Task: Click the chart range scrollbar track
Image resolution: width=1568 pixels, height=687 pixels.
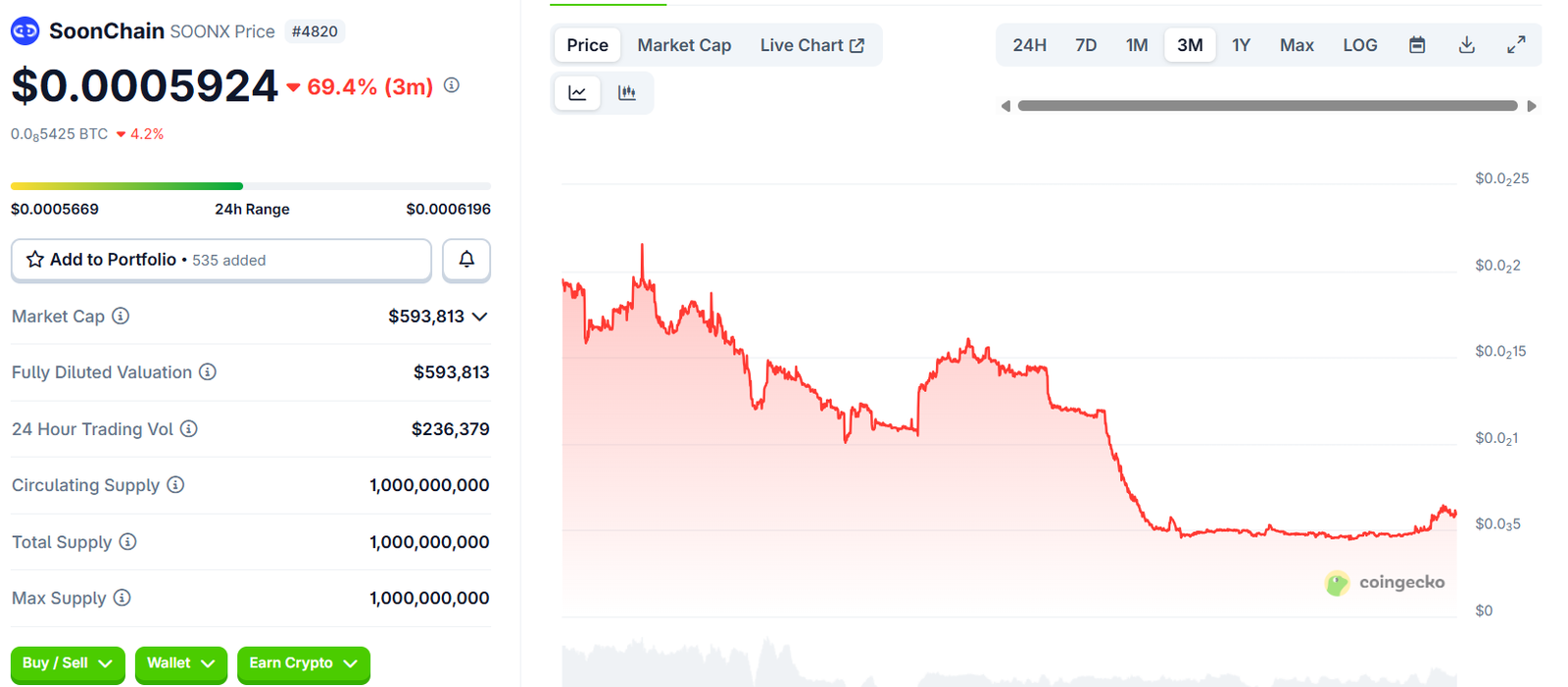Action: point(1267,106)
